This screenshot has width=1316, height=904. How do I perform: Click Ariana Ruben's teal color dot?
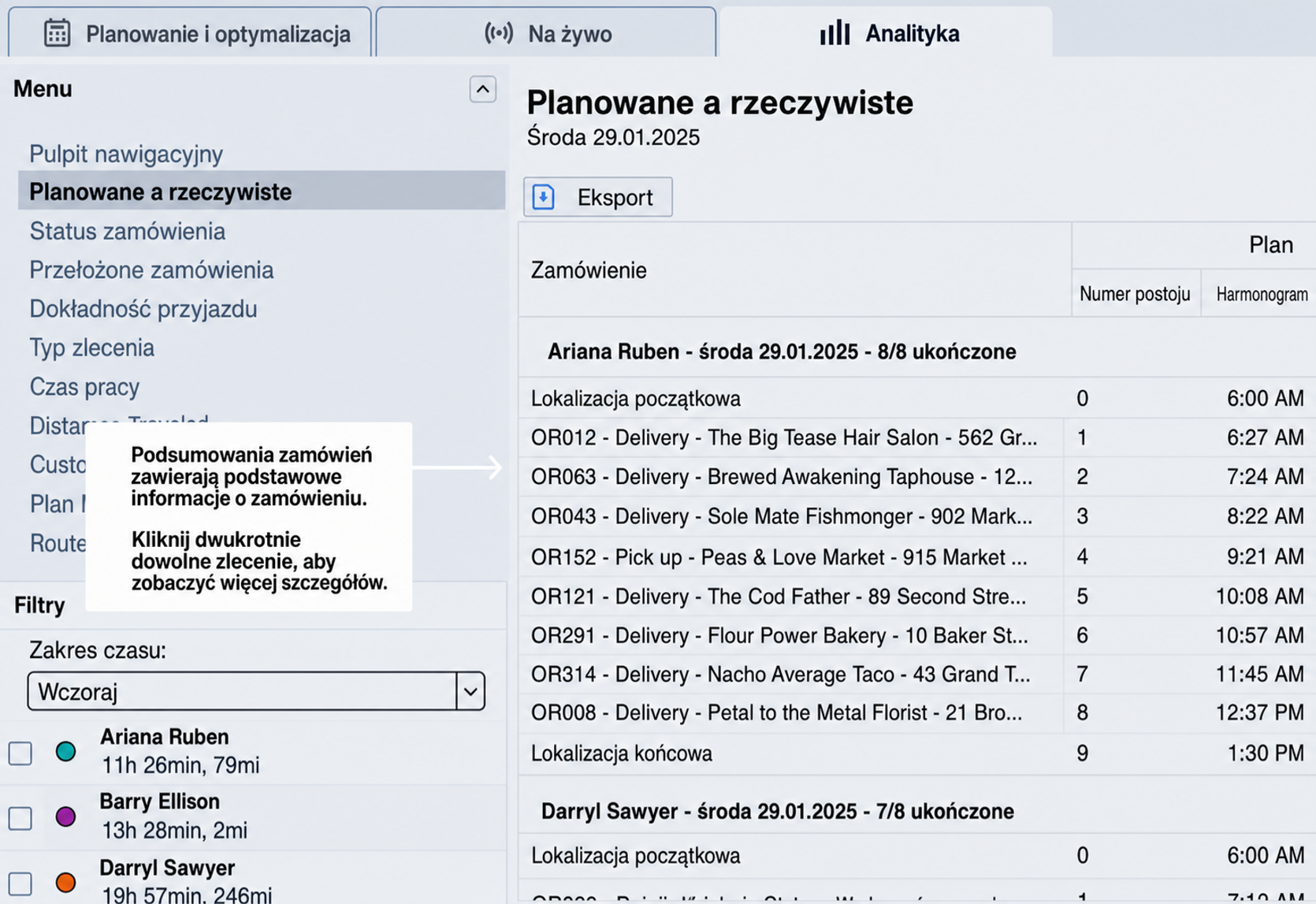pyautogui.click(x=66, y=752)
